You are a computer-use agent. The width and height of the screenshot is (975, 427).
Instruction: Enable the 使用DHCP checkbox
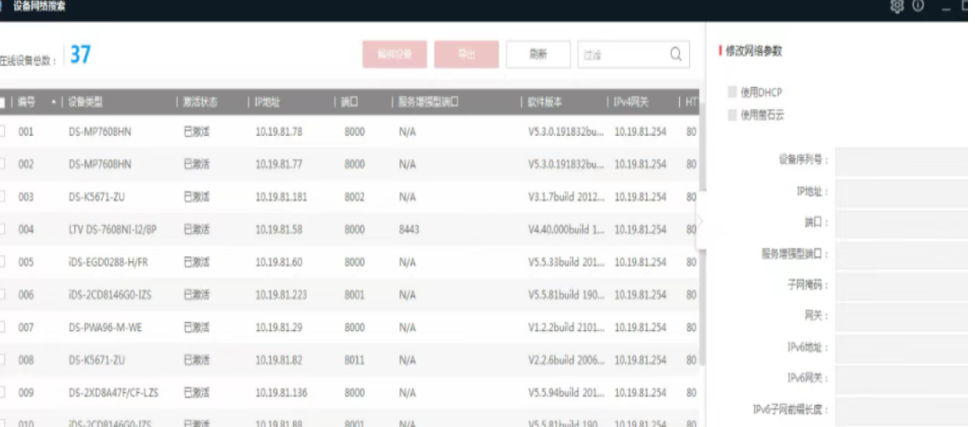[x=732, y=92]
